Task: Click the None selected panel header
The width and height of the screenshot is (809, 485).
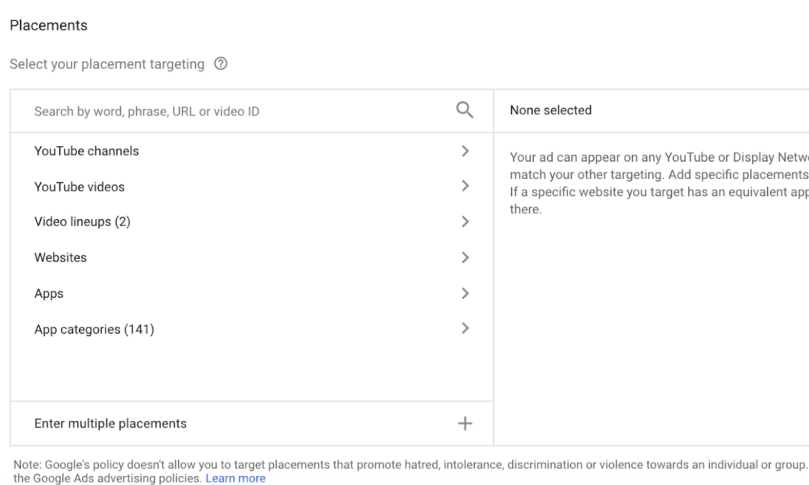Action: (x=551, y=110)
